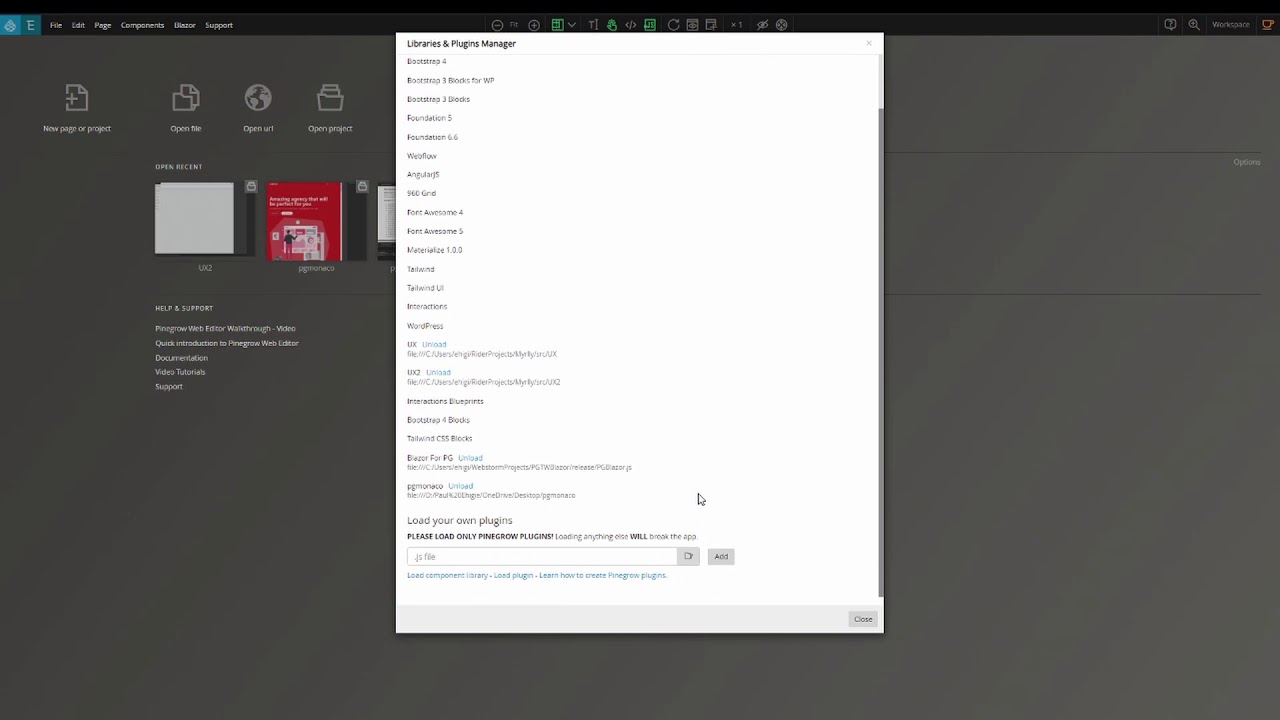Click the E mode icon beside the logo
Viewport: 1280px width, 720px height.
point(31,25)
